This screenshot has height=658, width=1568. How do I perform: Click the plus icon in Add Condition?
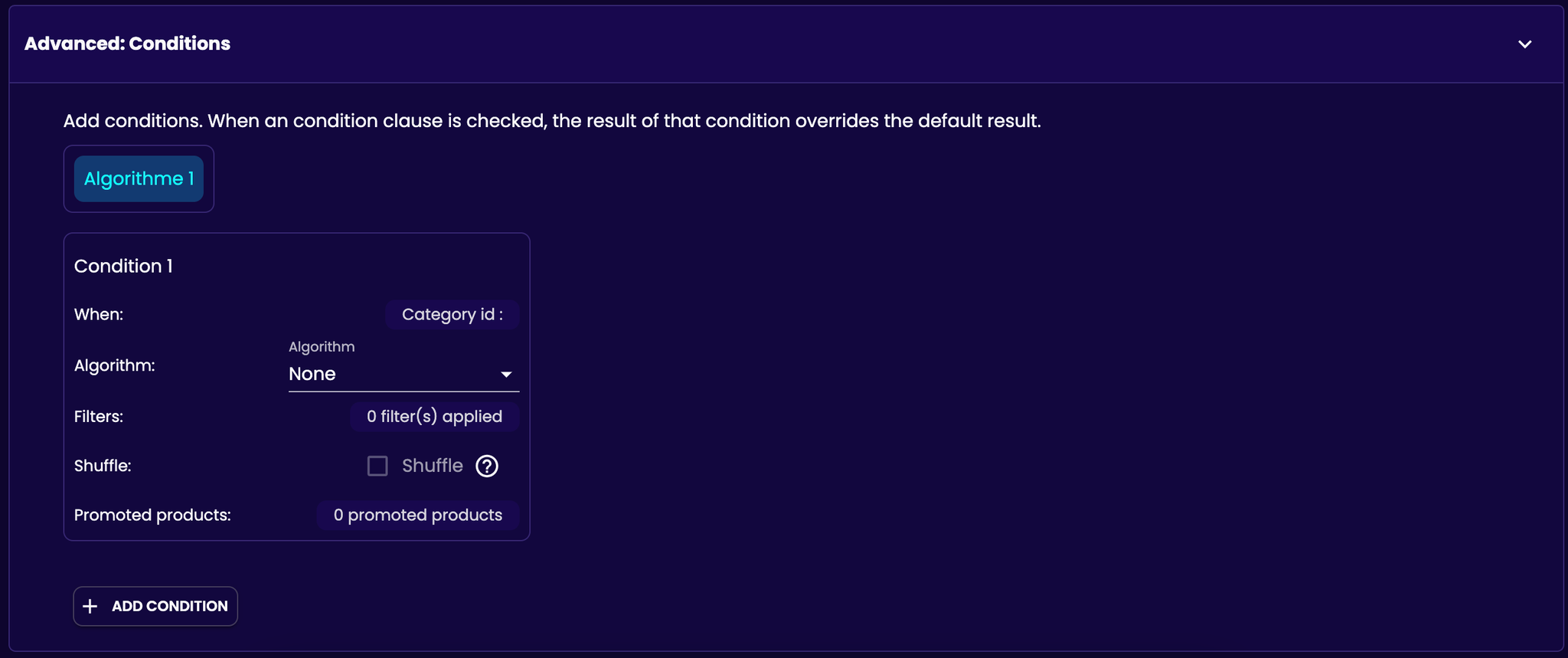click(90, 606)
